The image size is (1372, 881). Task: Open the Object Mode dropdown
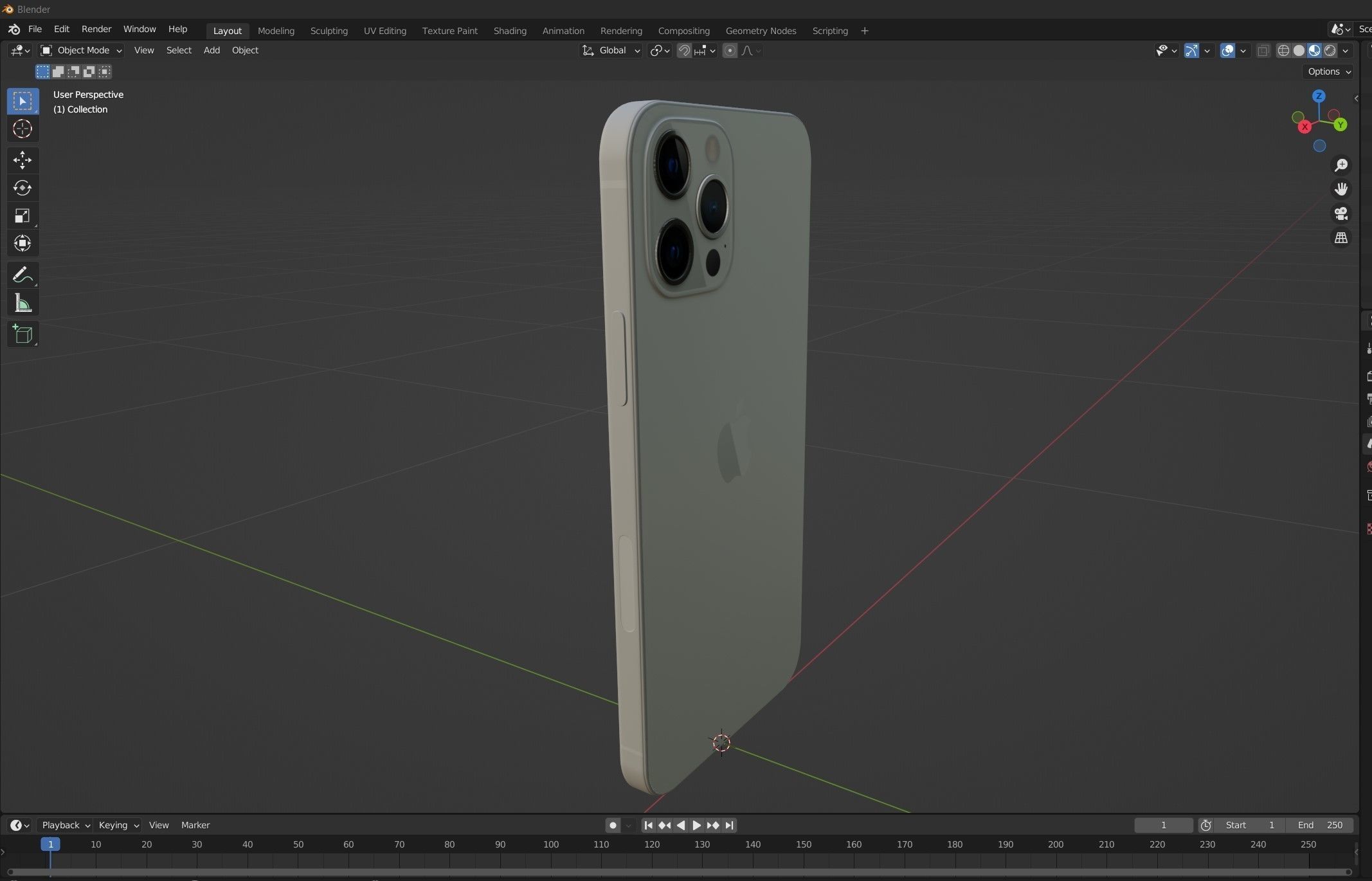click(x=81, y=50)
